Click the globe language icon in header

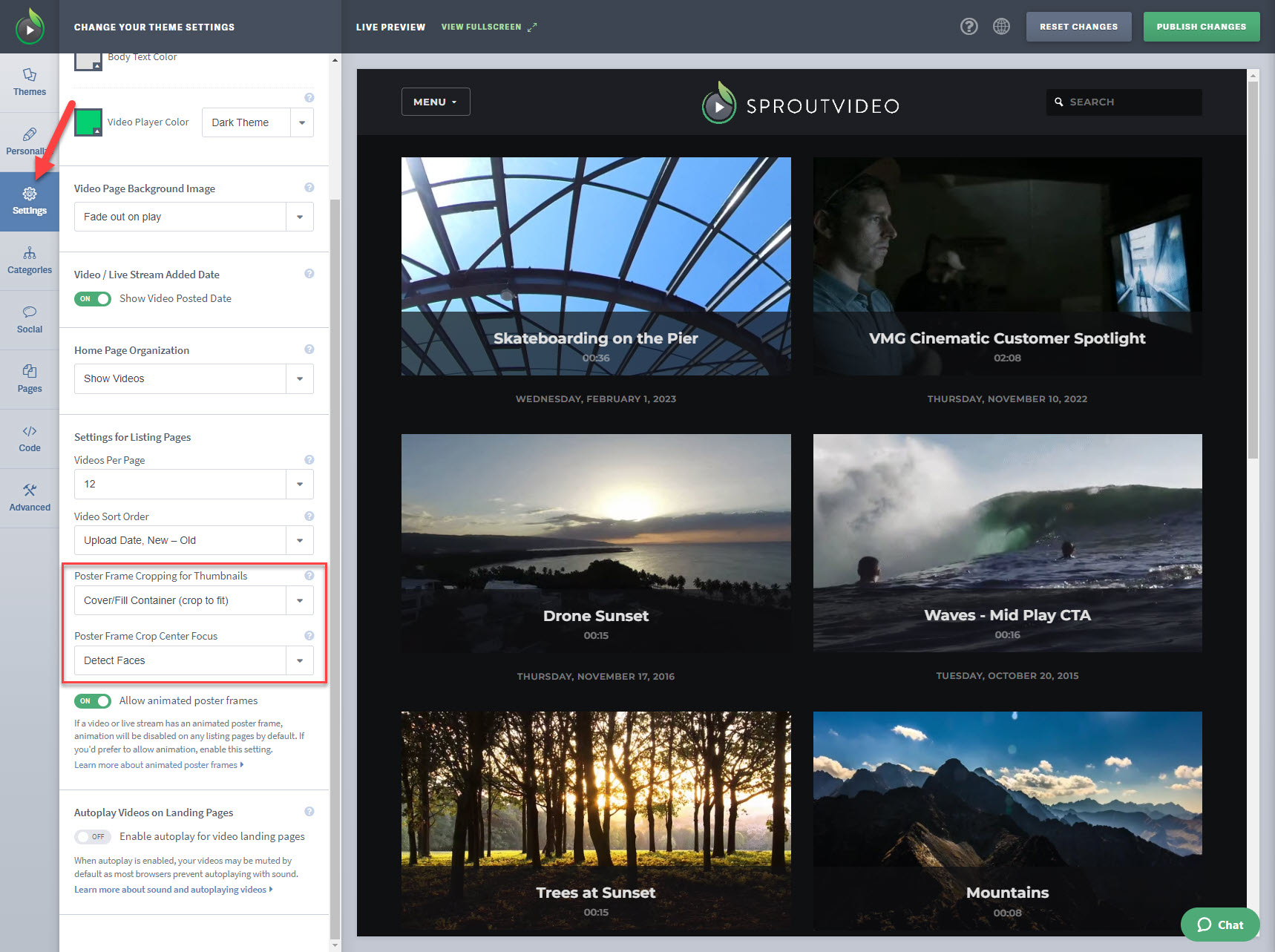click(1001, 27)
